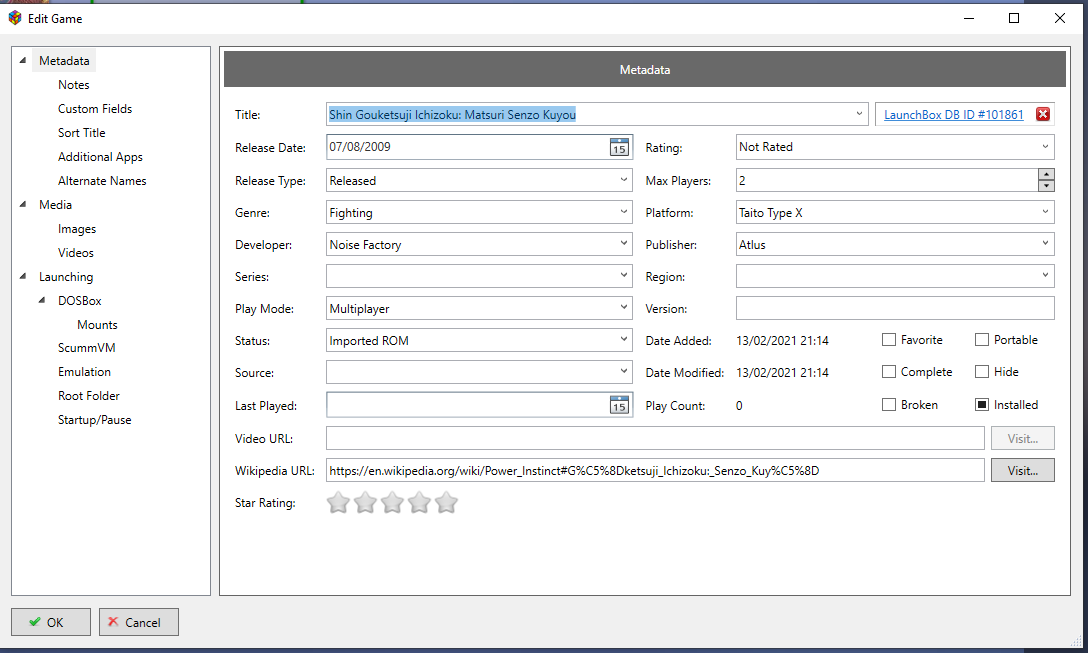Click the fifth star in Star Rating
The width and height of the screenshot is (1088, 653).
[446, 502]
